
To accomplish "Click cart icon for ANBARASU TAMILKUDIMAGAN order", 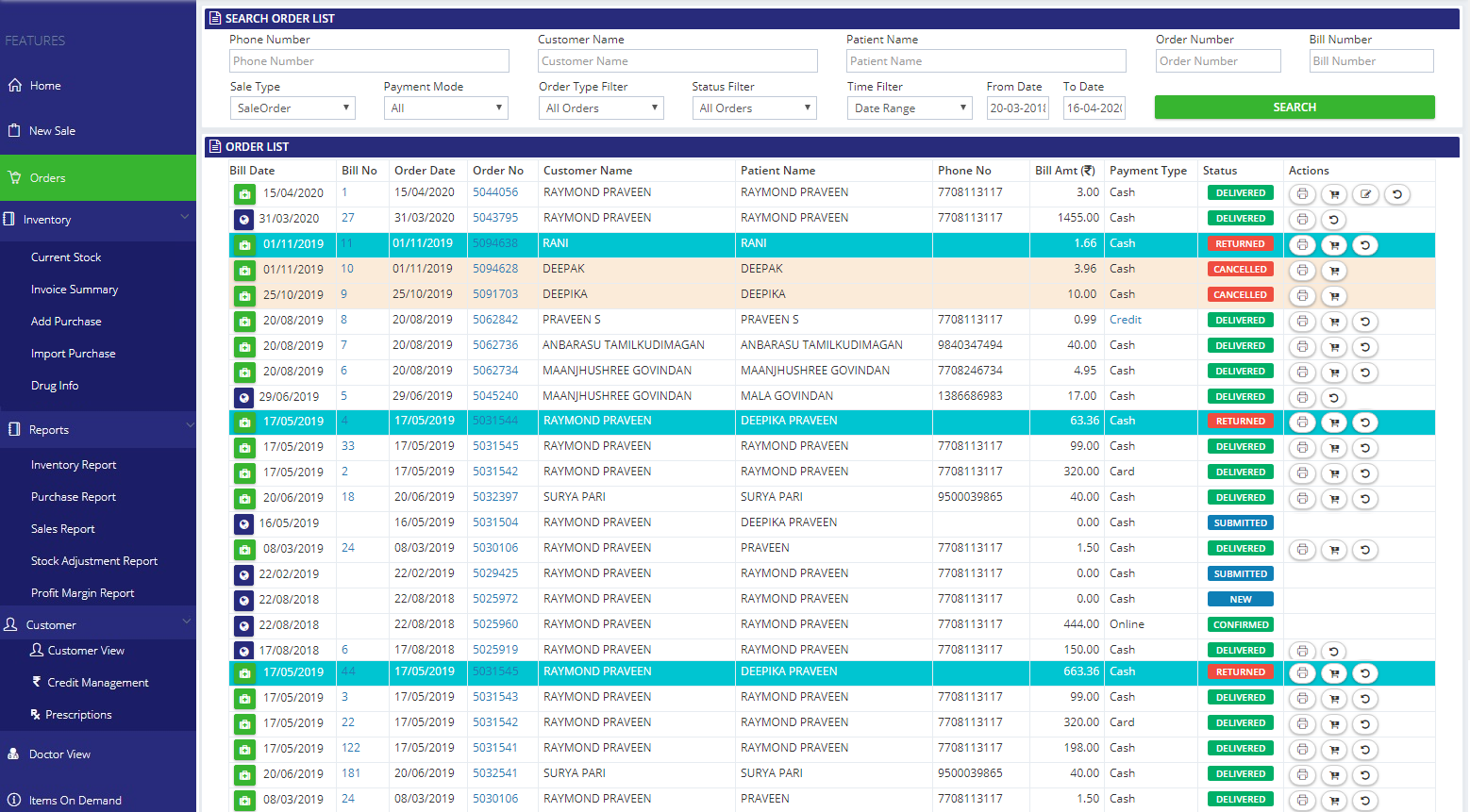I will coord(1333,347).
